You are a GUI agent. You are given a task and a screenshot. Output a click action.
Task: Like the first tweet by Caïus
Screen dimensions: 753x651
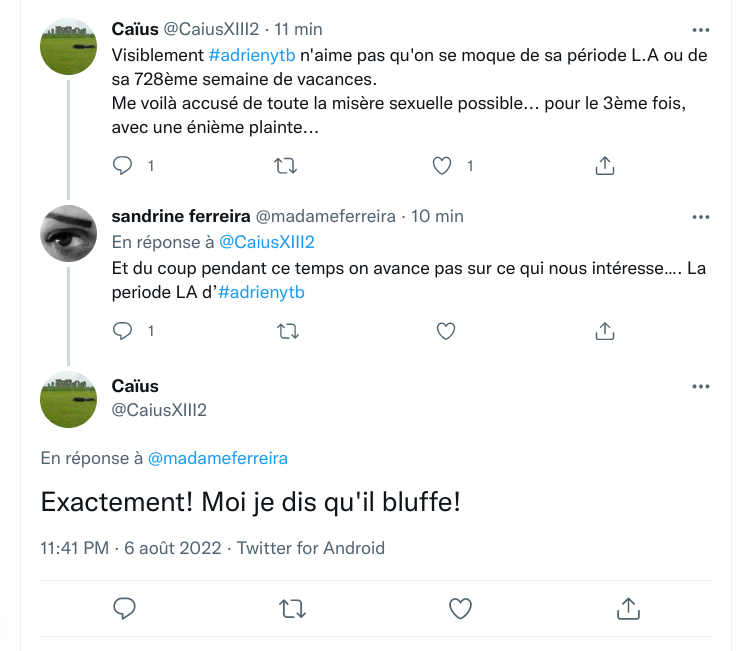coord(442,166)
